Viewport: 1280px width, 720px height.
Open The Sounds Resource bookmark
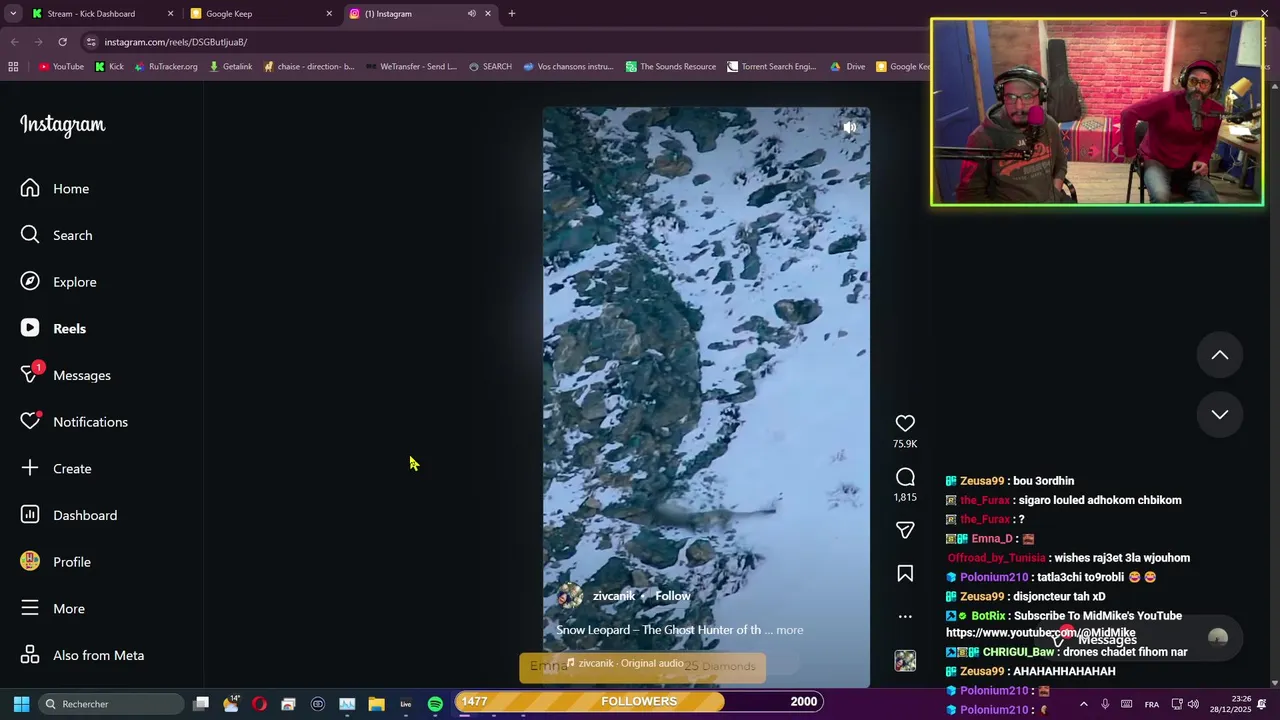point(670,67)
